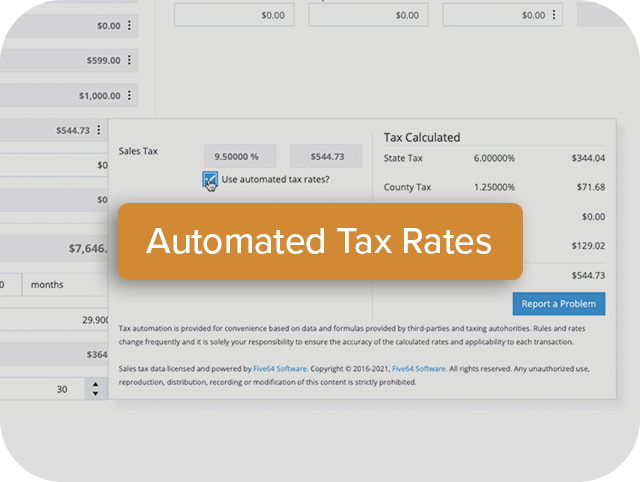The image size is (640, 482).
Task: Select the sales tax amount field showing $544.73
Action: (325, 156)
